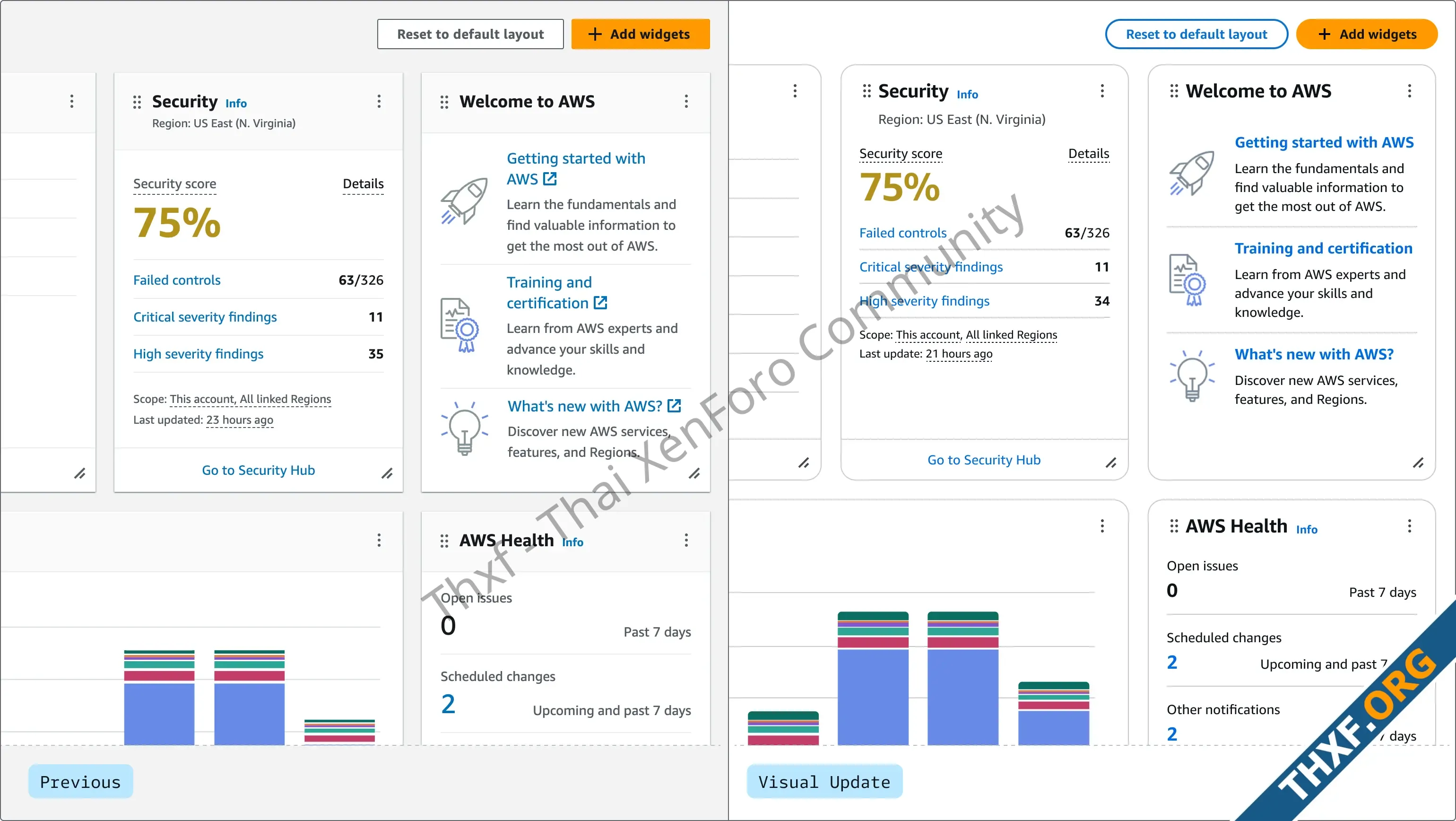1456x821 pixels.
Task: Click Scheduled changes count 2 in Previous panel
Action: tap(448, 704)
